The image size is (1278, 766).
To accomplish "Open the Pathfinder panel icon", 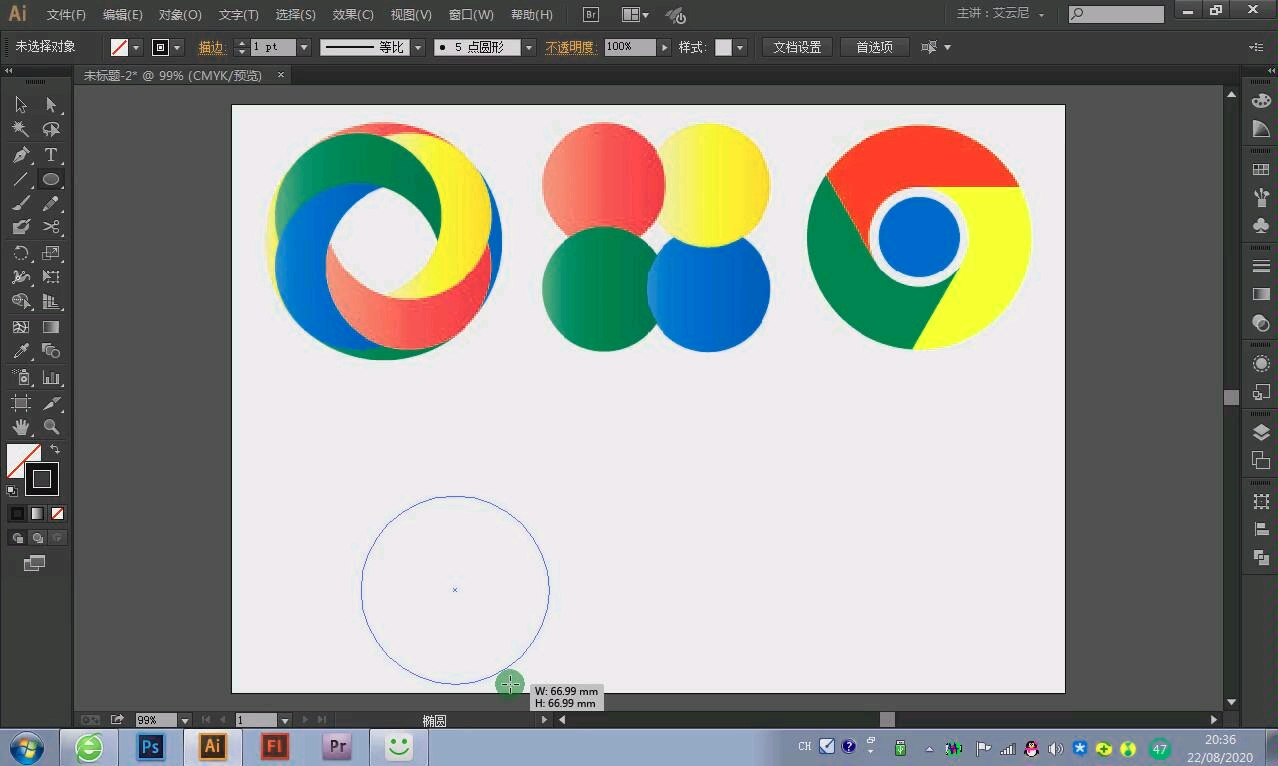I will coord(1261,557).
